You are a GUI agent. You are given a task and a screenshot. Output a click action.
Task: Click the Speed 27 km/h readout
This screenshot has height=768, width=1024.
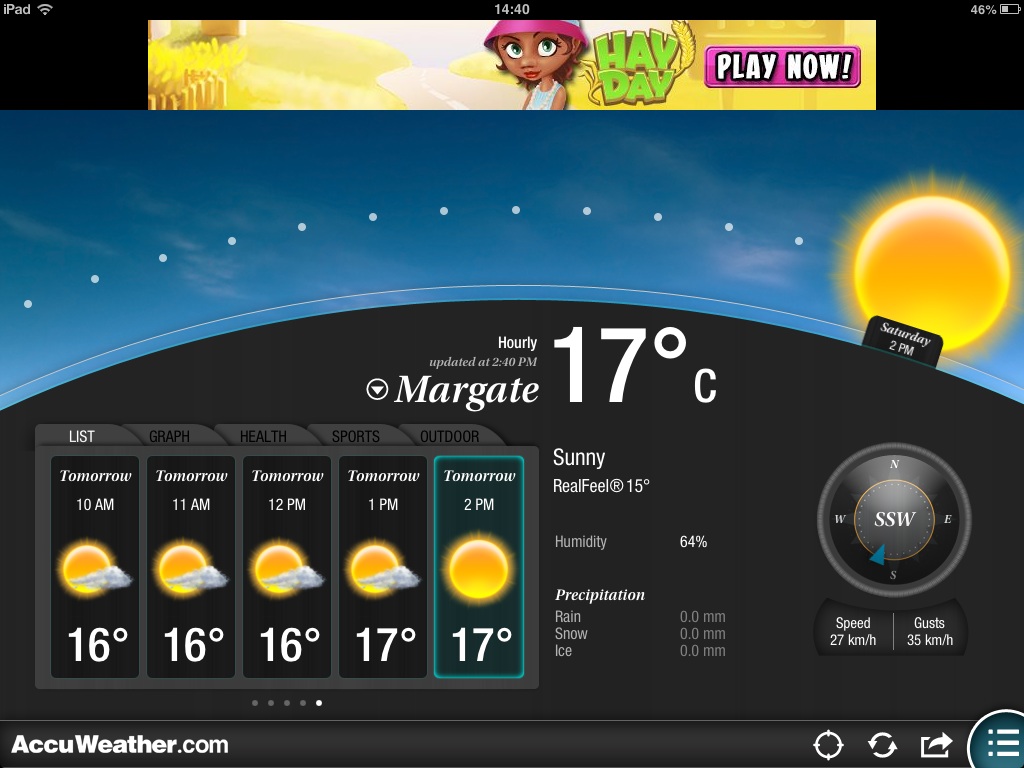(x=853, y=632)
